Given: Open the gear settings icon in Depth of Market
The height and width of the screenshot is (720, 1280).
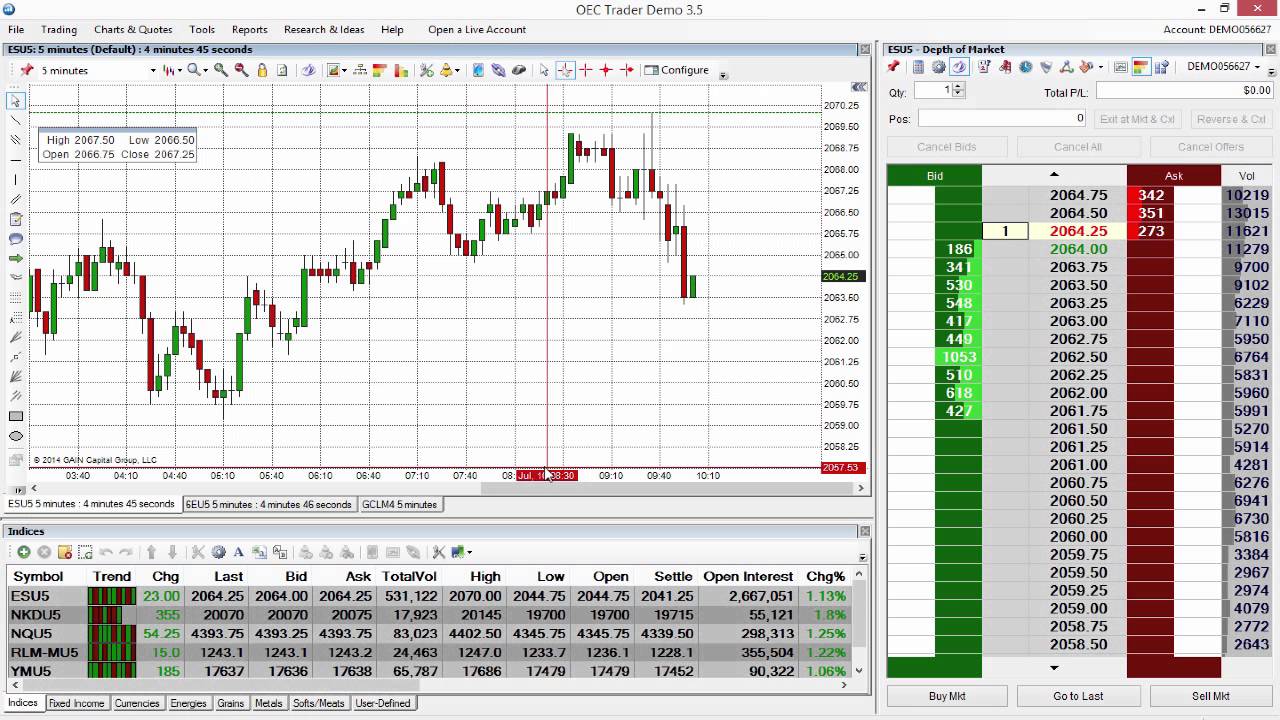Looking at the screenshot, I should 938,67.
